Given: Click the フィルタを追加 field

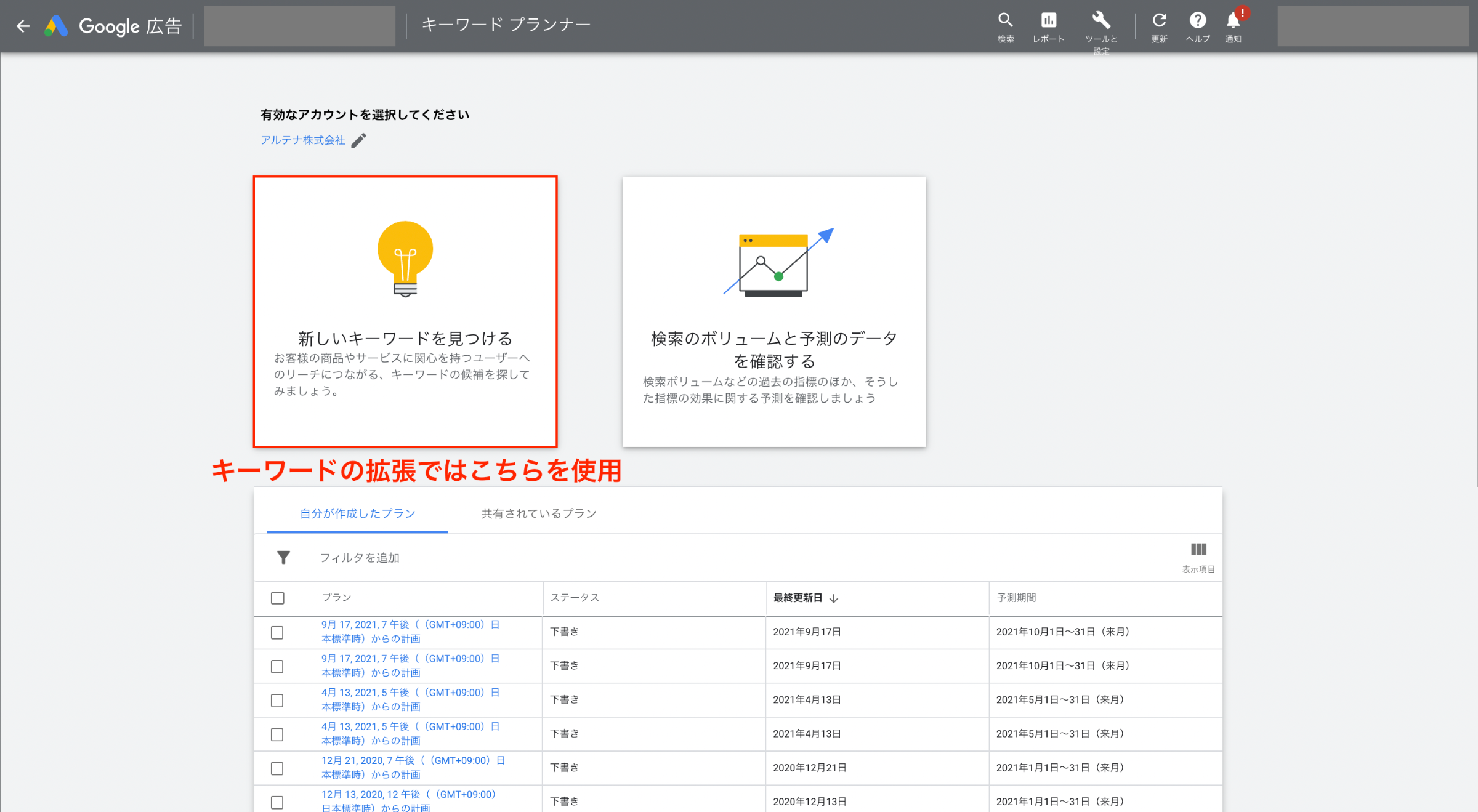Looking at the screenshot, I should (360, 558).
